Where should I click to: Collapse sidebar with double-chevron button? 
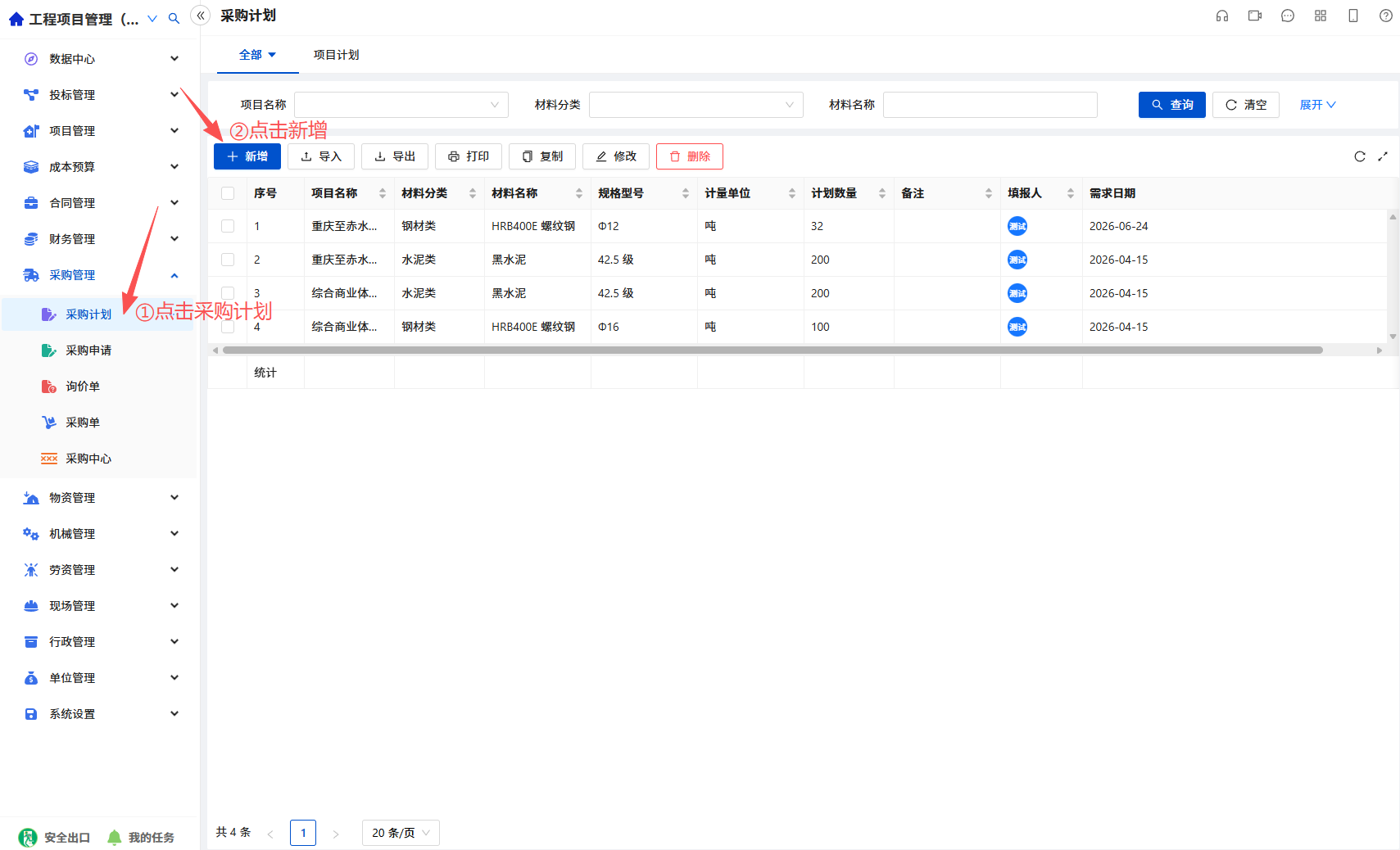[201, 16]
